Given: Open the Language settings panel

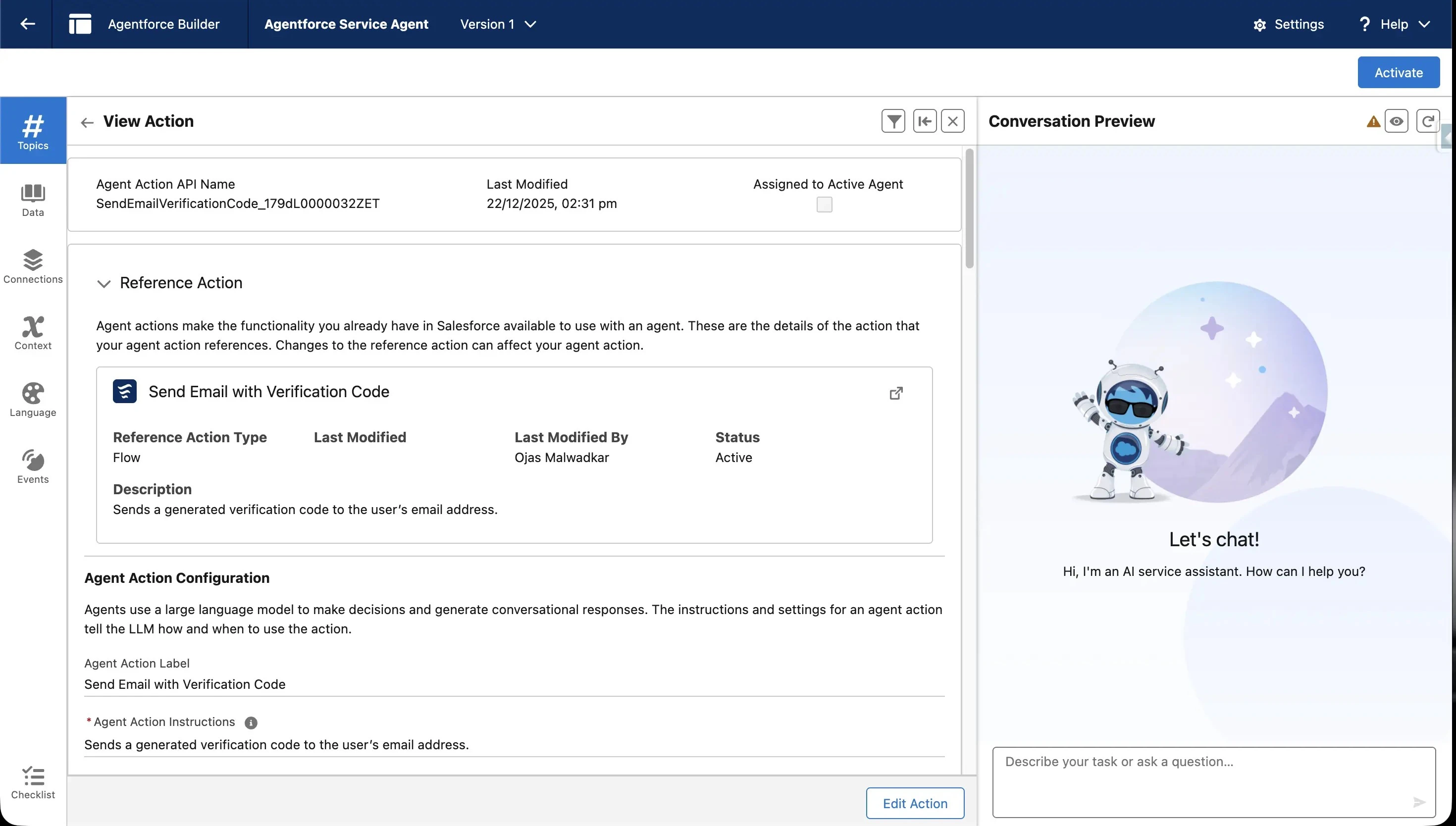Looking at the screenshot, I should (33, 400).
